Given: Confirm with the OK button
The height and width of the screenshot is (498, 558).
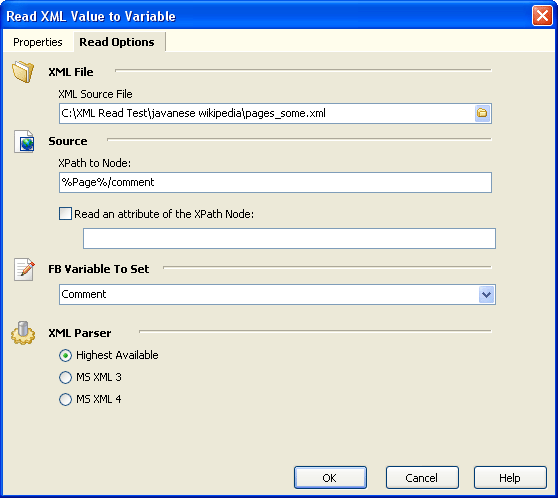Looking at the screenshot, I should click(x=330, y=478).
